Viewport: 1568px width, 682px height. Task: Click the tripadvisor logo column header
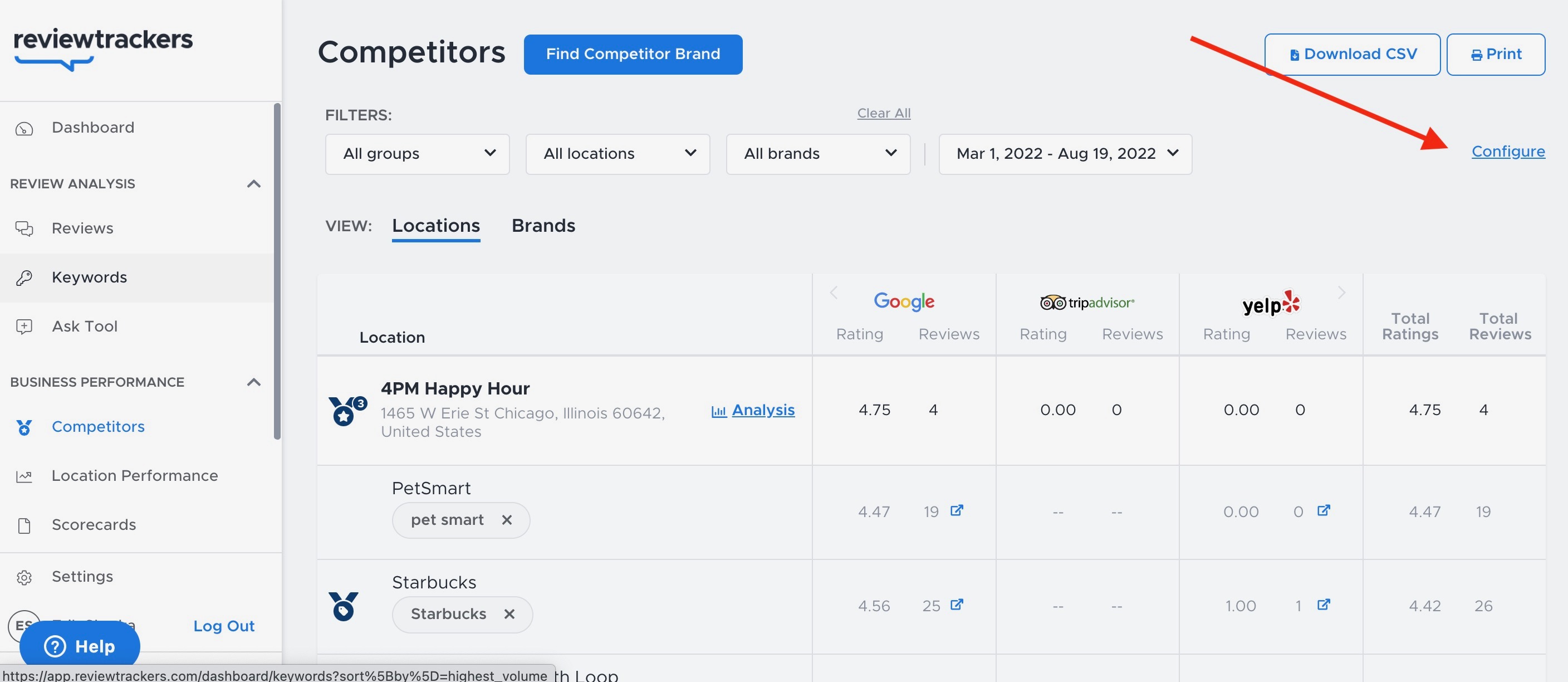[x=1087, y=303]
